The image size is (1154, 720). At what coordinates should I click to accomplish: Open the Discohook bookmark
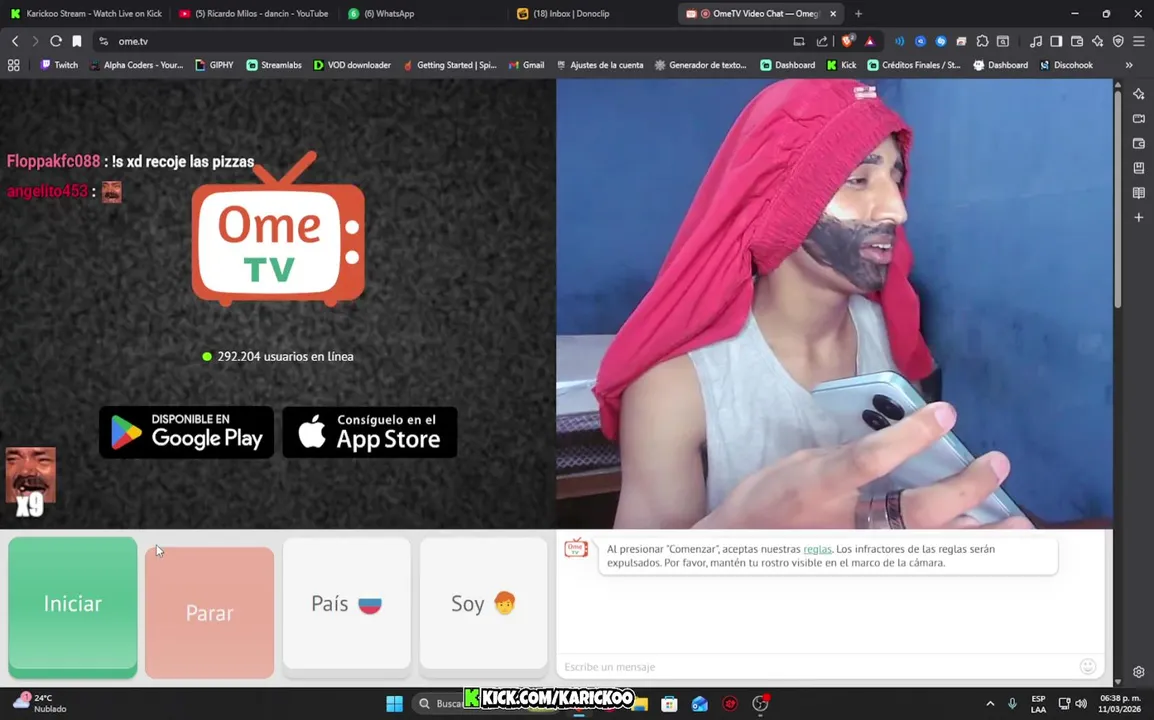pos(1066,65)
